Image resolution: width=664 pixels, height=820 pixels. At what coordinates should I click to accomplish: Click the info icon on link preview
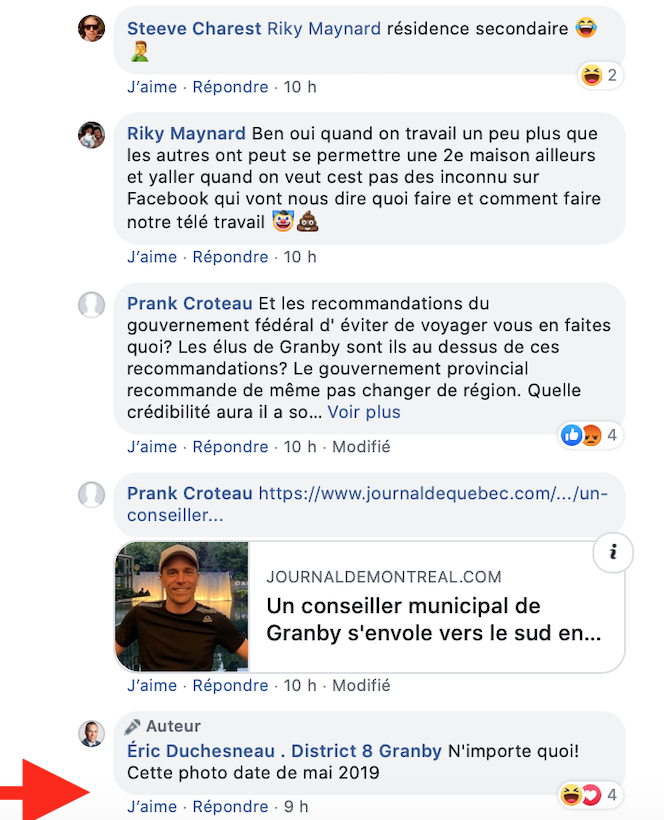tap(613, 552)
